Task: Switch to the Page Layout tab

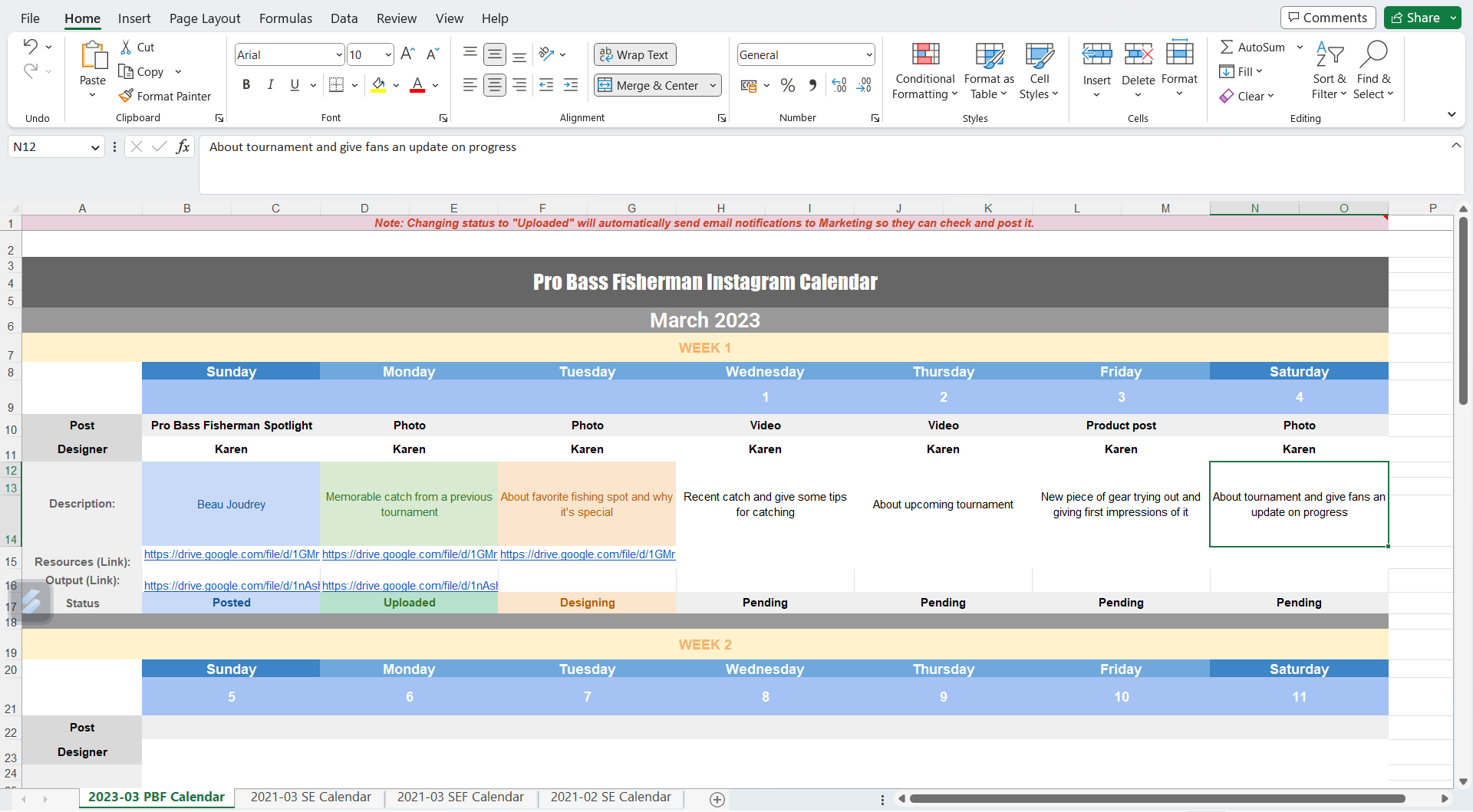Action: tap(205, 18)
